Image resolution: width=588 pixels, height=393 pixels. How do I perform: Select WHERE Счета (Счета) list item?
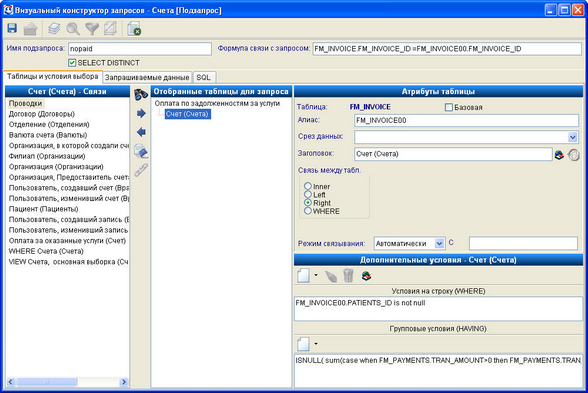click(46, 251)
